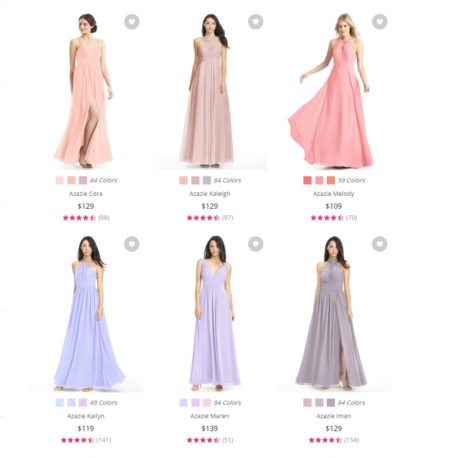Image resolution: width=450 pixels, height=458 pixels.
Task: Select the mauve third swatch under Azazie Kaleigh
Action: click(x=207, y=180)
